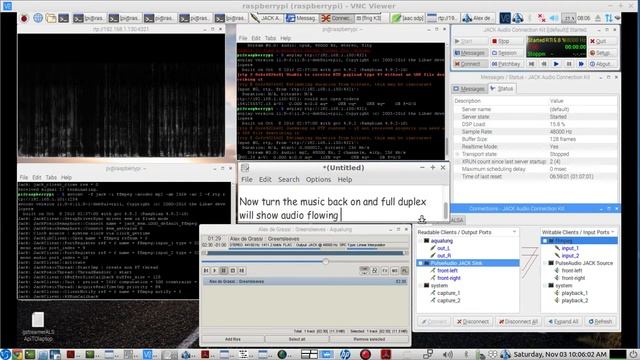Click Aqualung play icon
640x360 pixels.
(x=215, y=271)
